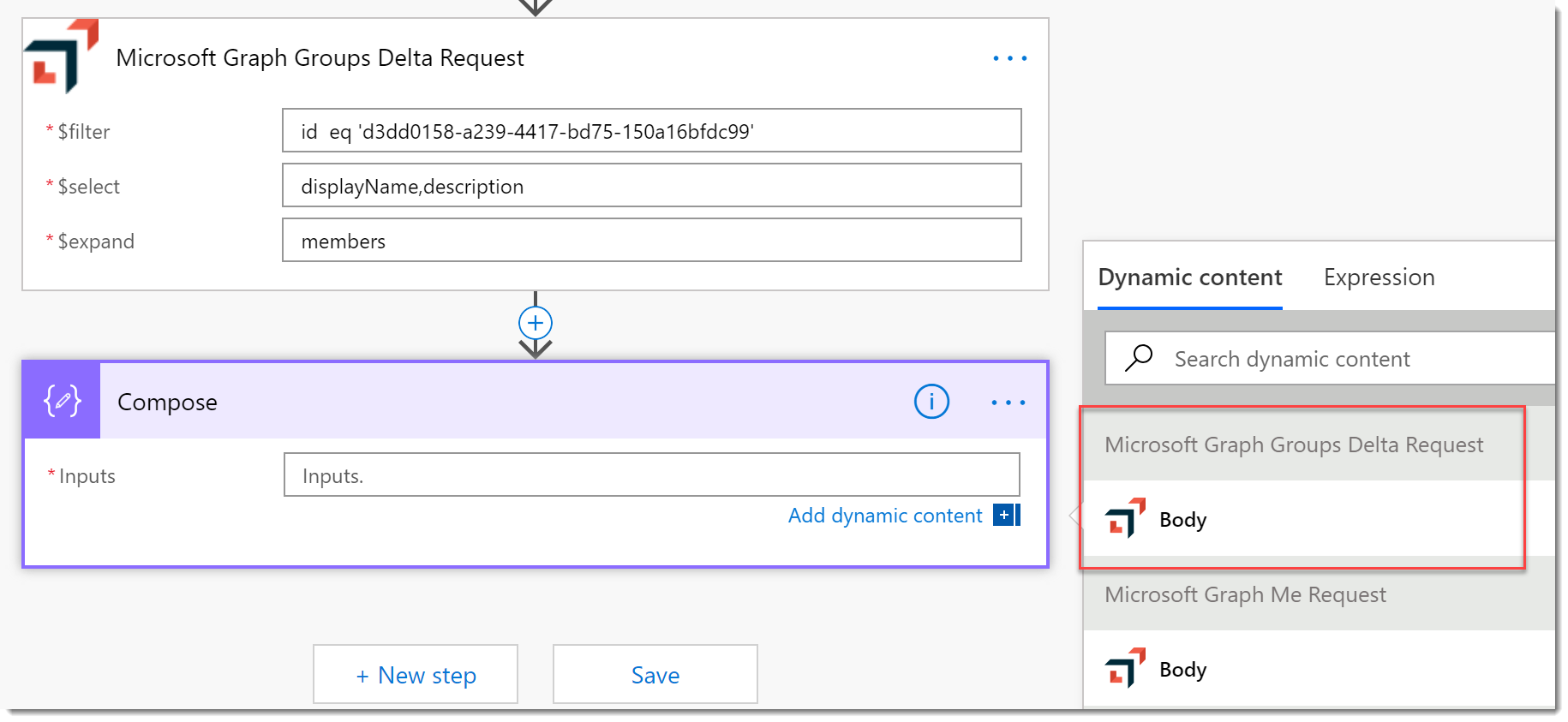Click the blue plus icon beside Add dynamic content

pyautogui.click(x=1007, y=515)
